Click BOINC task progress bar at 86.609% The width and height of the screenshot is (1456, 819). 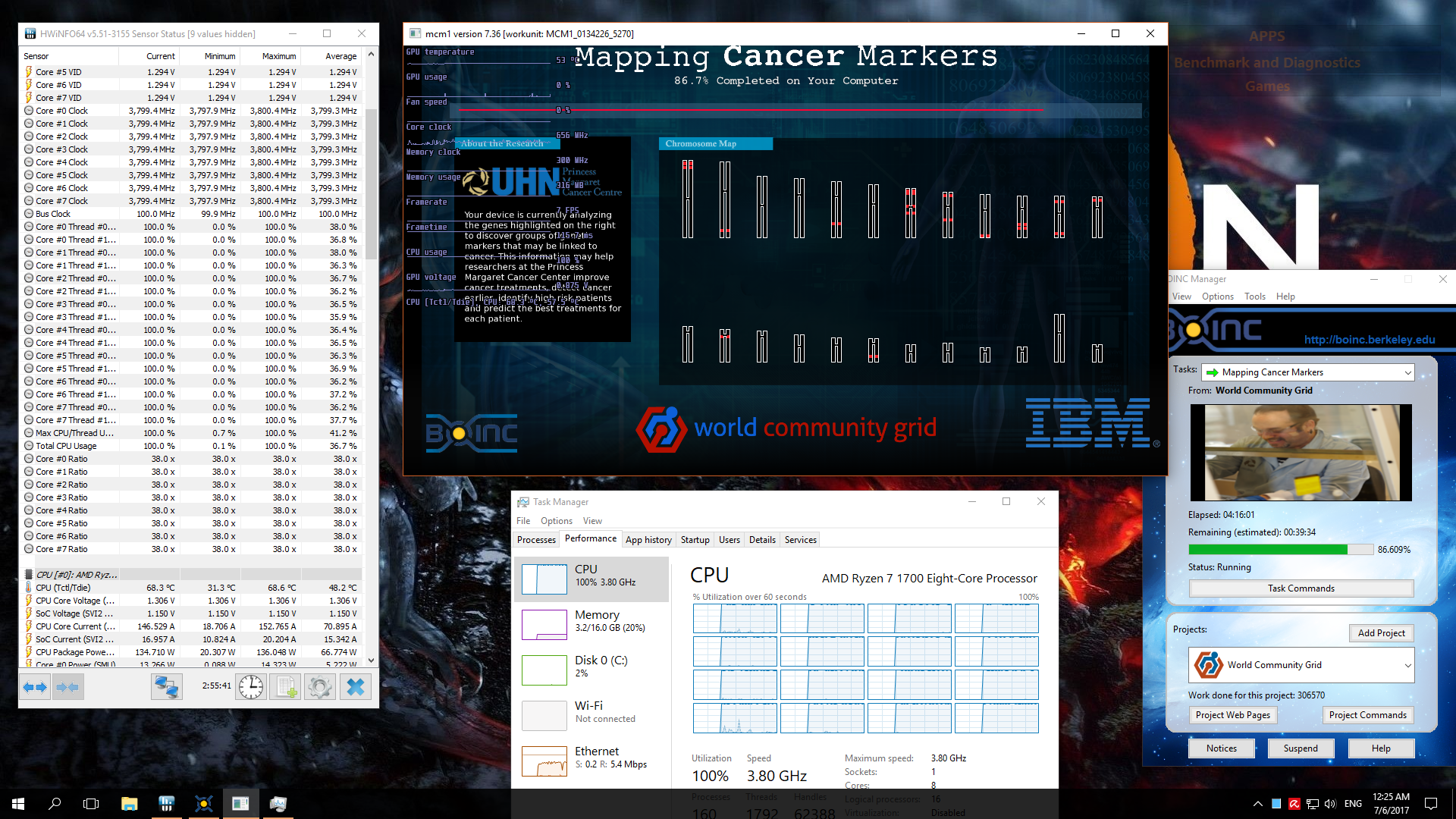coord(1281,550)
